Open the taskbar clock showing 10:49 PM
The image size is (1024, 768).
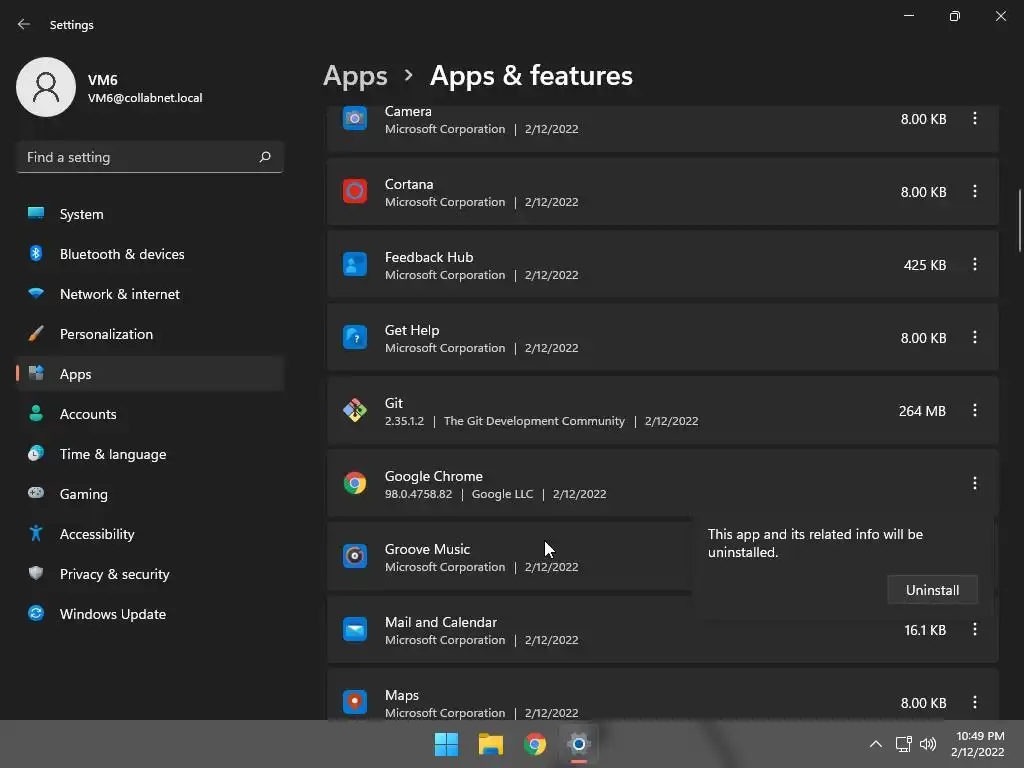pyautogui.click(x=978, y=744)
